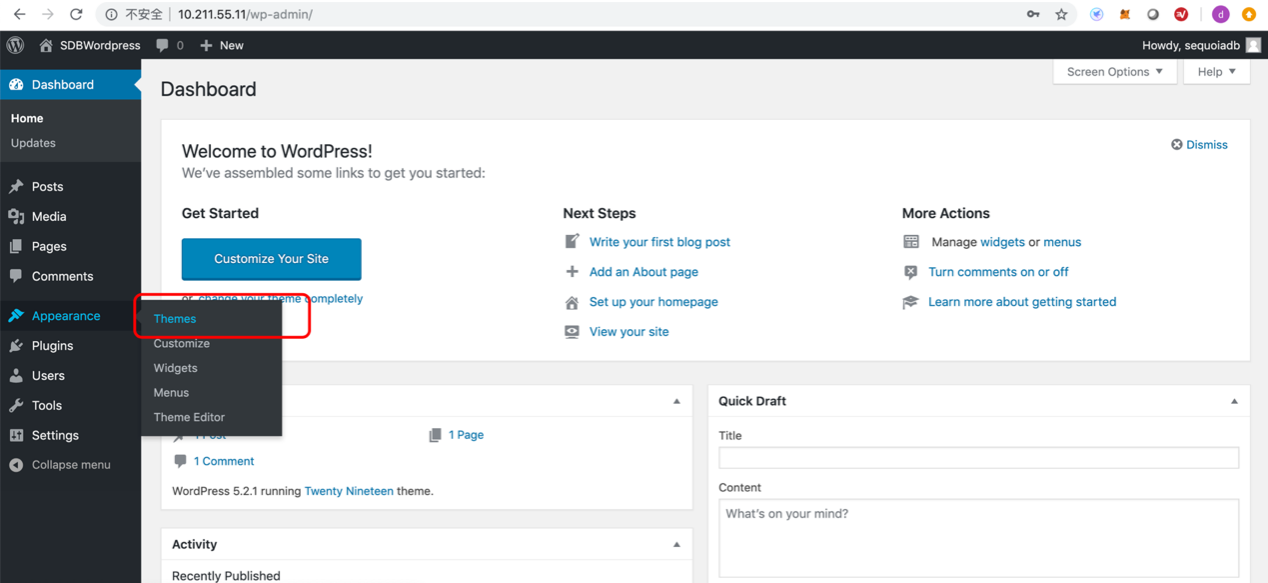
Task: Click the Quick Draft Title input field
Action: pos(978,457)
